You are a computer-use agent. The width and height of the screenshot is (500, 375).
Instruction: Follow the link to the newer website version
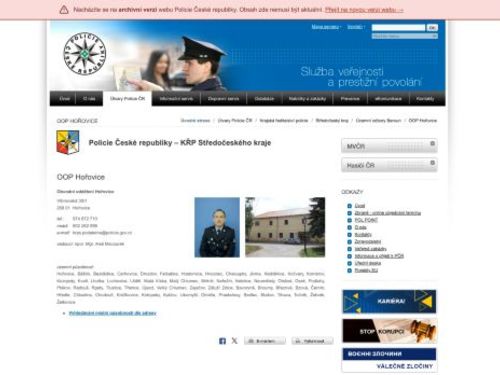[x=364, y=10]
